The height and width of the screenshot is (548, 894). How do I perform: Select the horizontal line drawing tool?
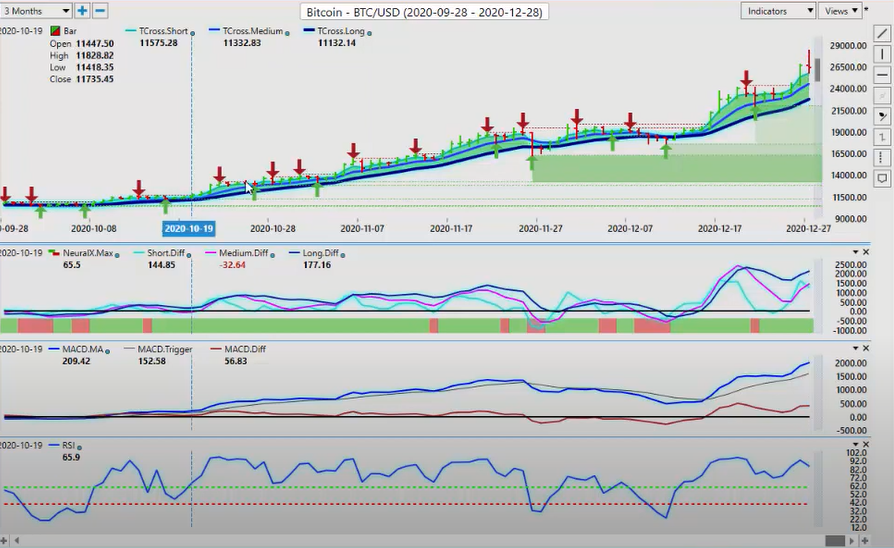[882, 75]
